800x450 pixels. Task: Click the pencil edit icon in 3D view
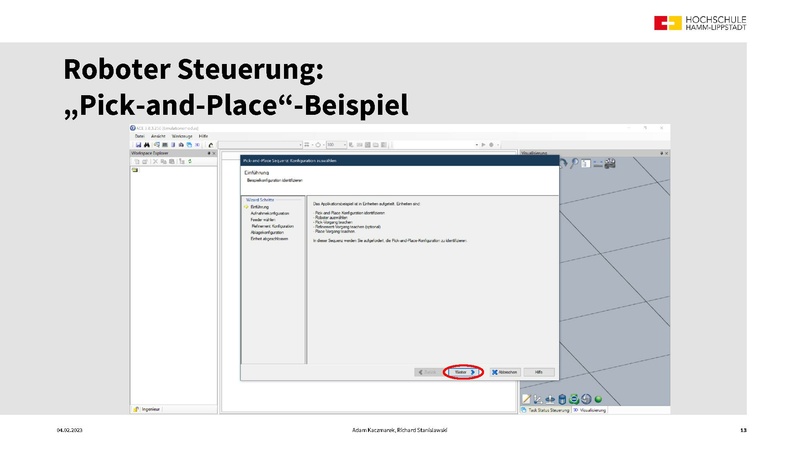point(526,399)
